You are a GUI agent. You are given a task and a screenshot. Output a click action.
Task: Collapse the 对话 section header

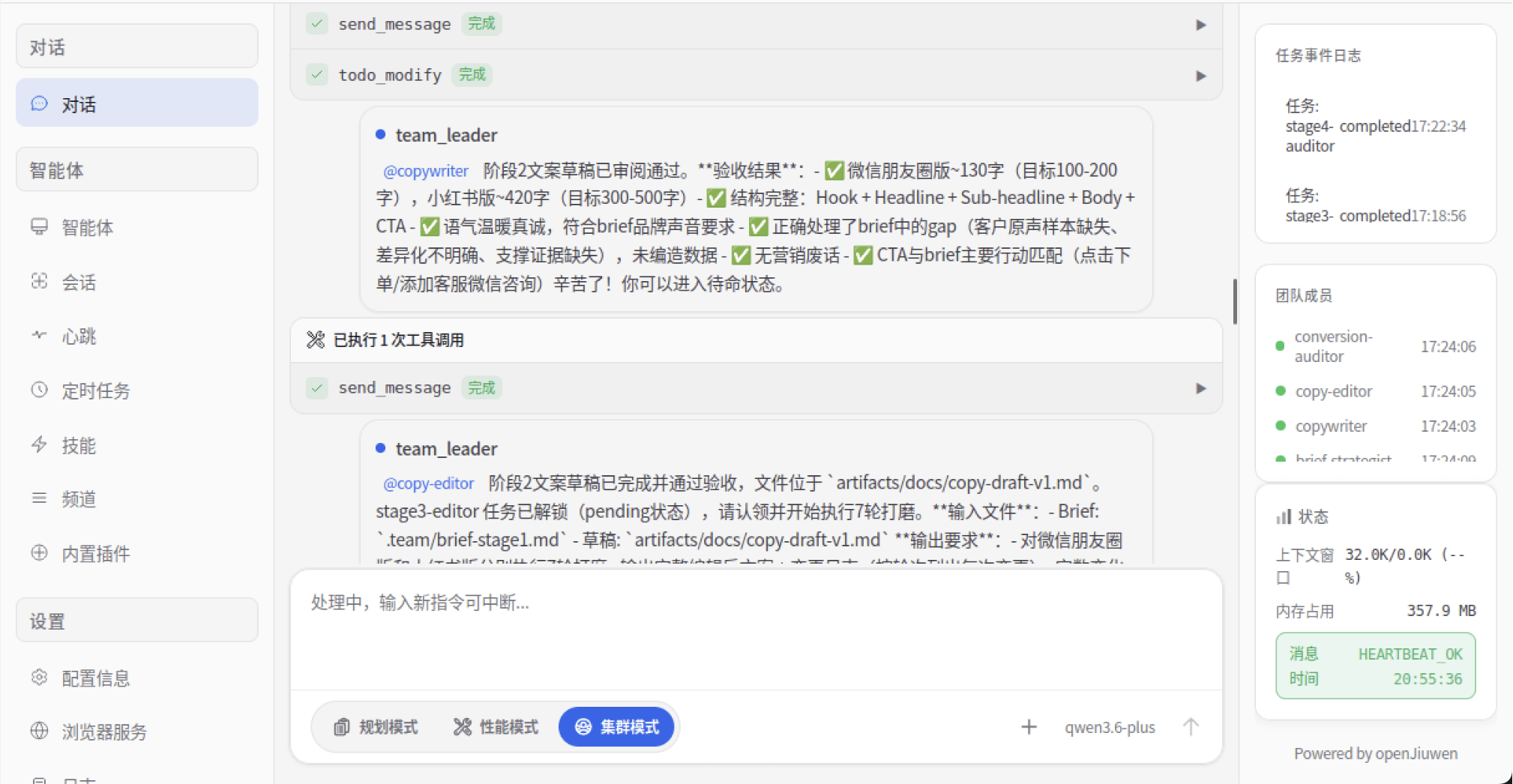(x=137, y=46)
